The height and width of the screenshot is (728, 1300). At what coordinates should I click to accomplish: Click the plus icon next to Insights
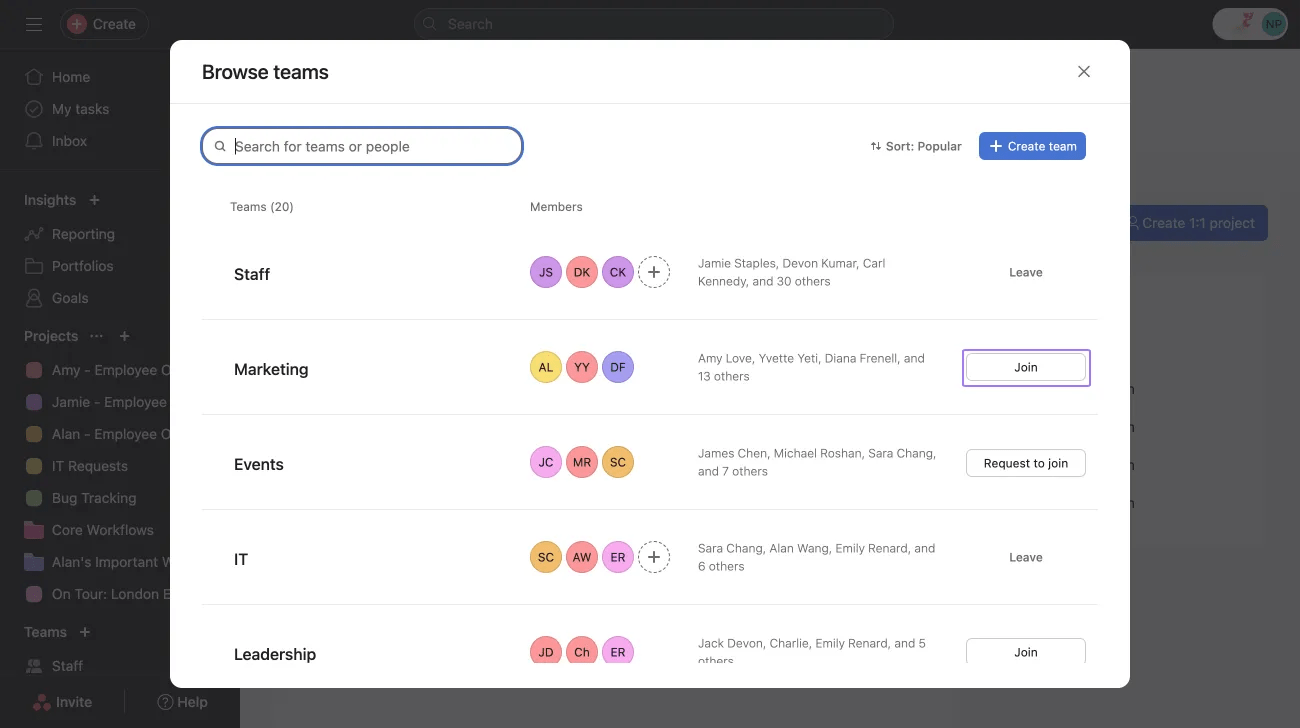point(95,200)
